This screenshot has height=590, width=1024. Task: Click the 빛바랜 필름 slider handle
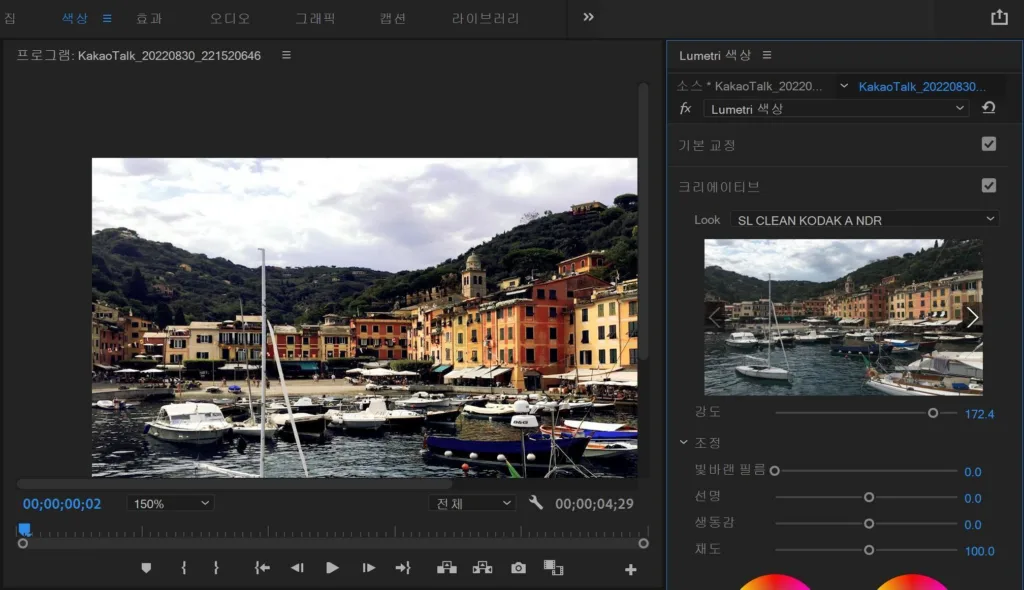775,470
